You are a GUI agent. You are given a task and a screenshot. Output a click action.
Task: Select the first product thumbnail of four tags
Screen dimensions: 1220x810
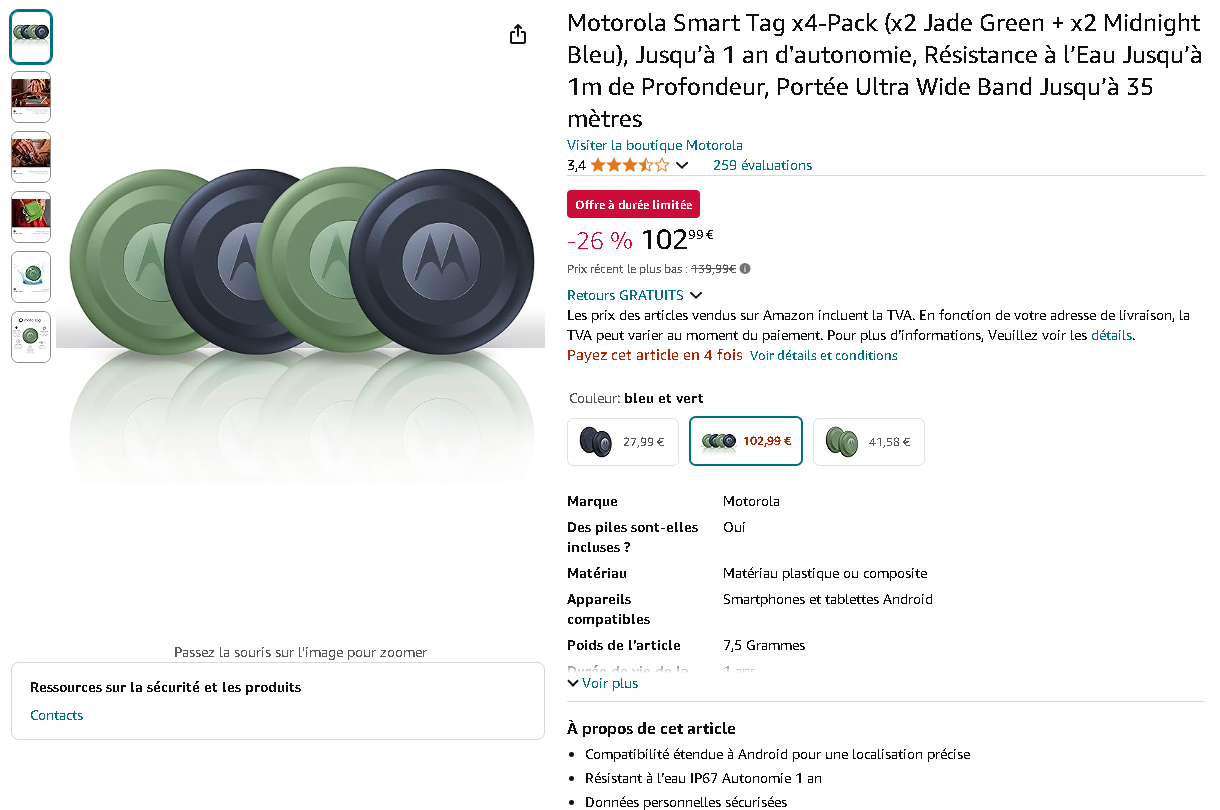pyautogui.click(x=31, y=37)
